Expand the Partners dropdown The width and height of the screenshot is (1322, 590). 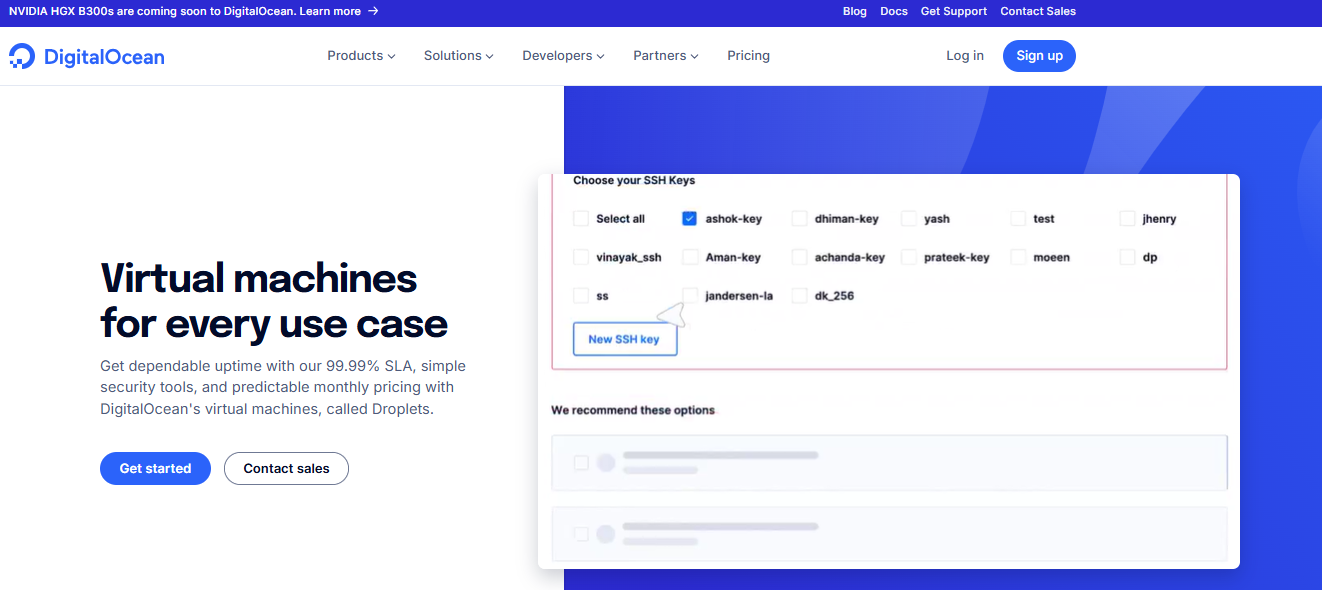coord(665,56)
